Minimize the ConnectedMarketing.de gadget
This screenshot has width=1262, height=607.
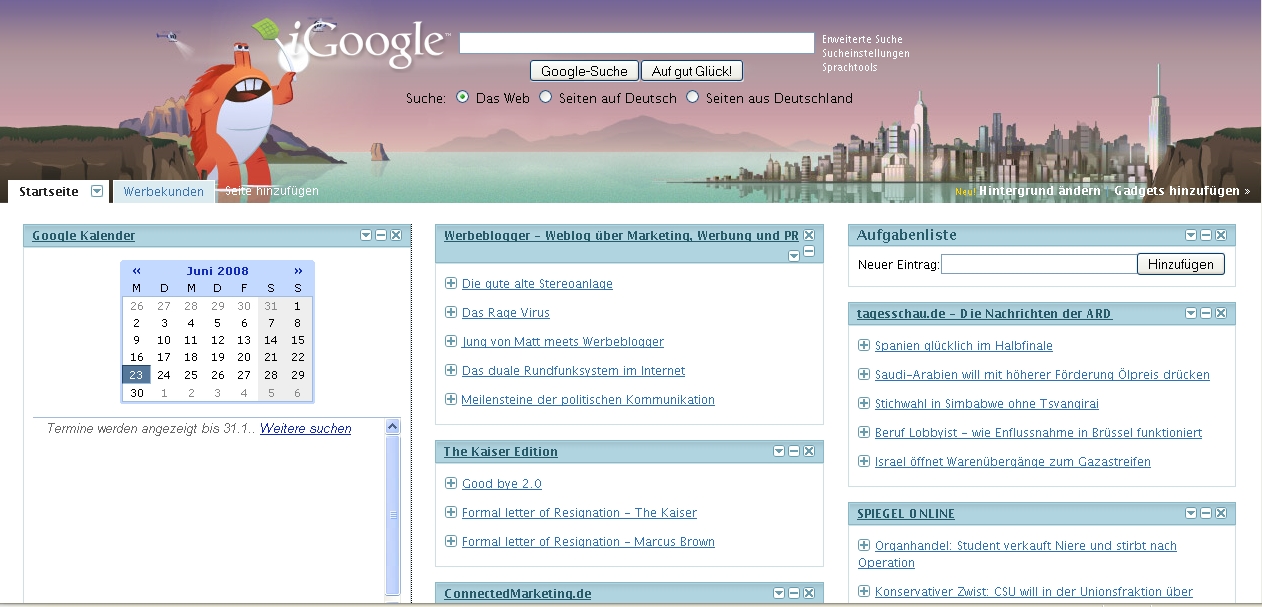(x=794, y=594)
